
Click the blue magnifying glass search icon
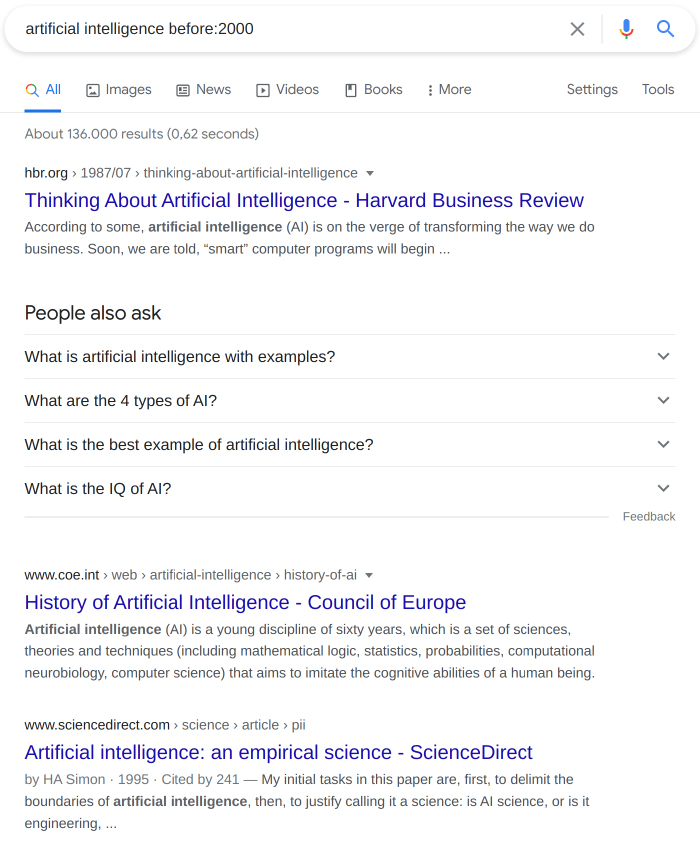[665, 29]
